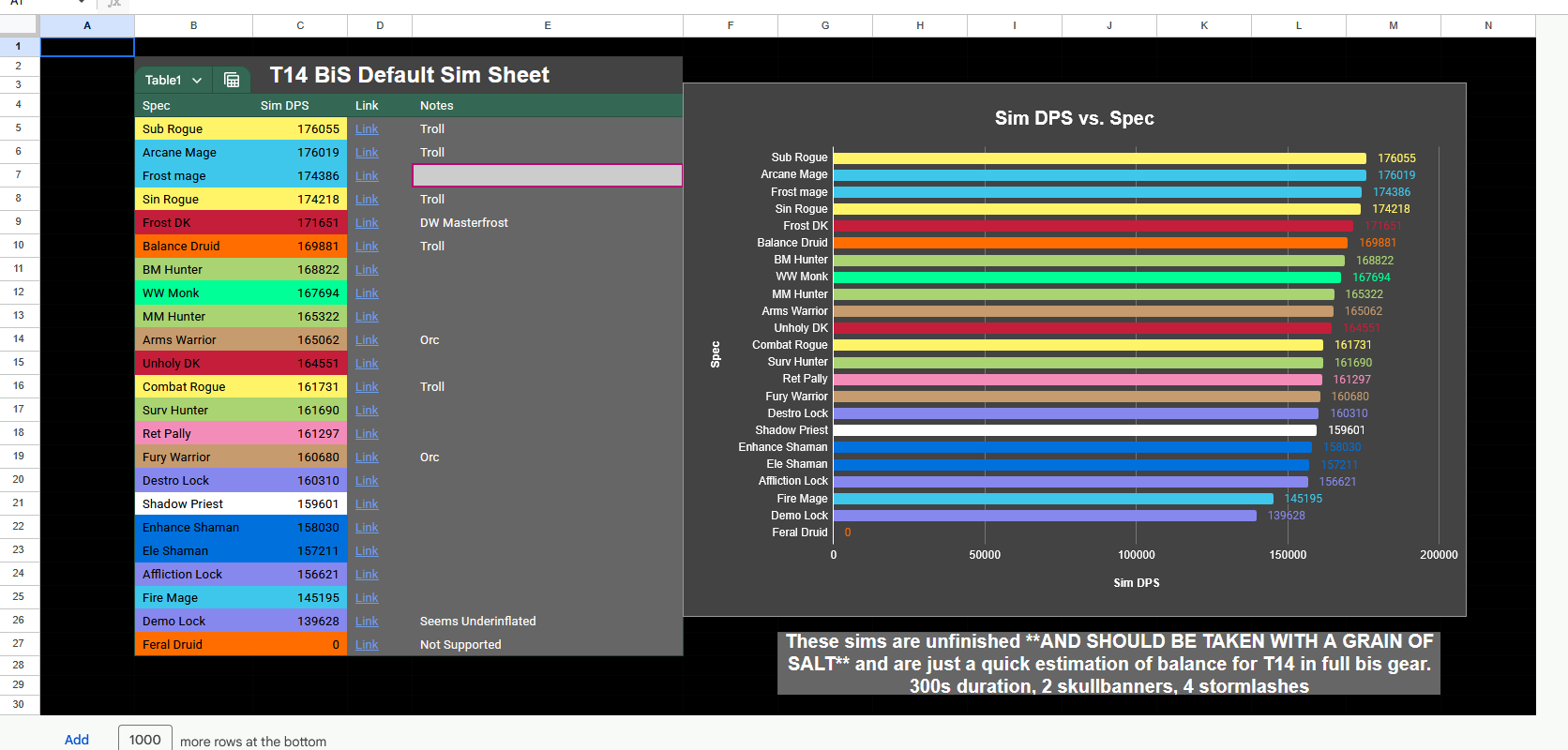
Task: Click the Sim DPS column header
Action: tap(300, 106)
